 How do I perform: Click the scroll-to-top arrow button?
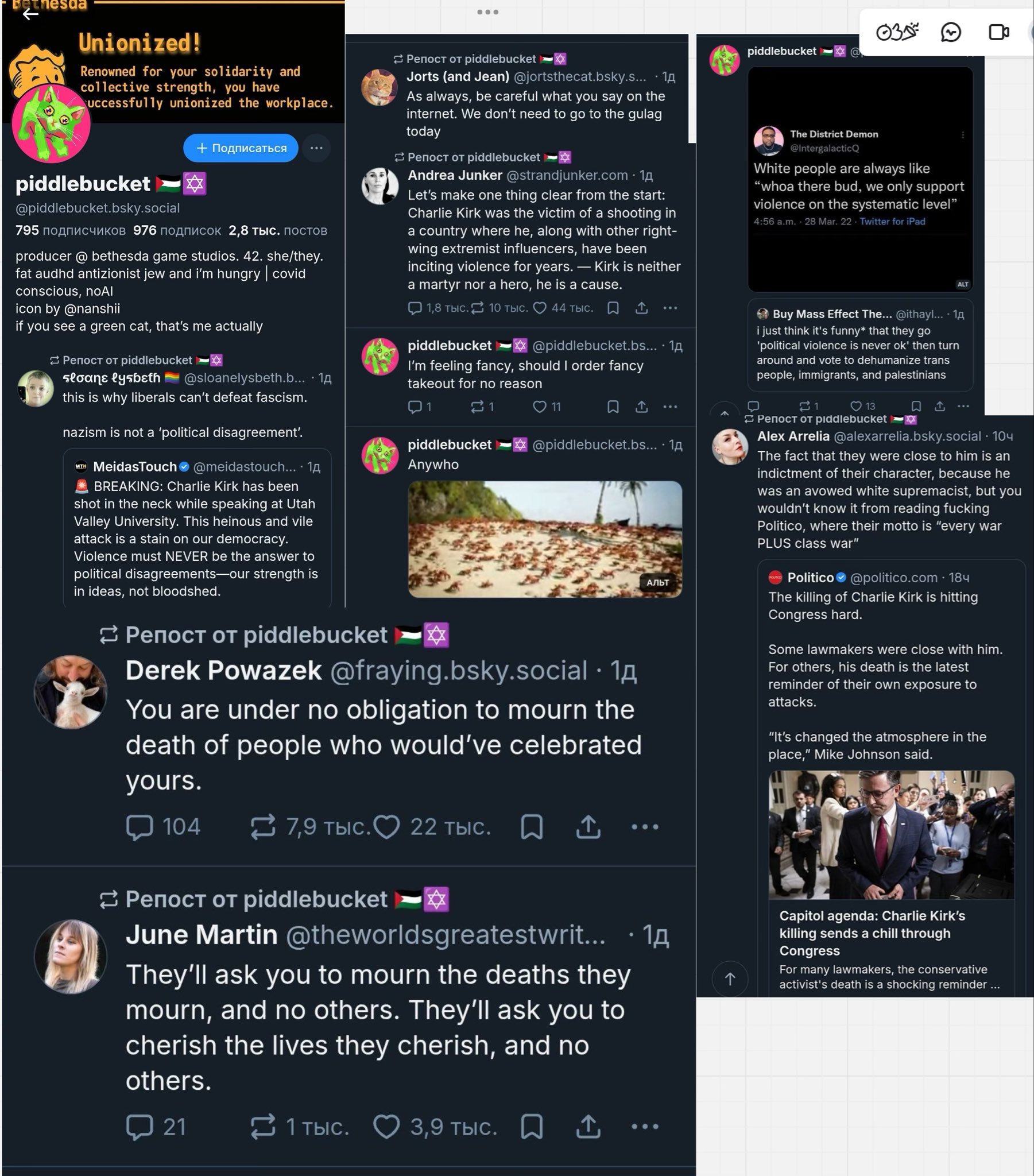click(730, 978)
